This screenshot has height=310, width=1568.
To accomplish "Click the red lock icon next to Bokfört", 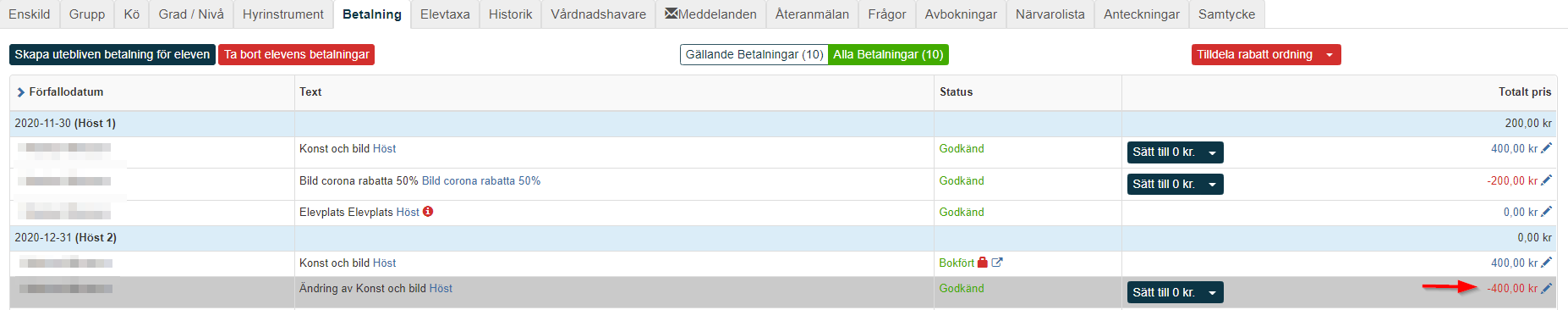I will point(983,263).
